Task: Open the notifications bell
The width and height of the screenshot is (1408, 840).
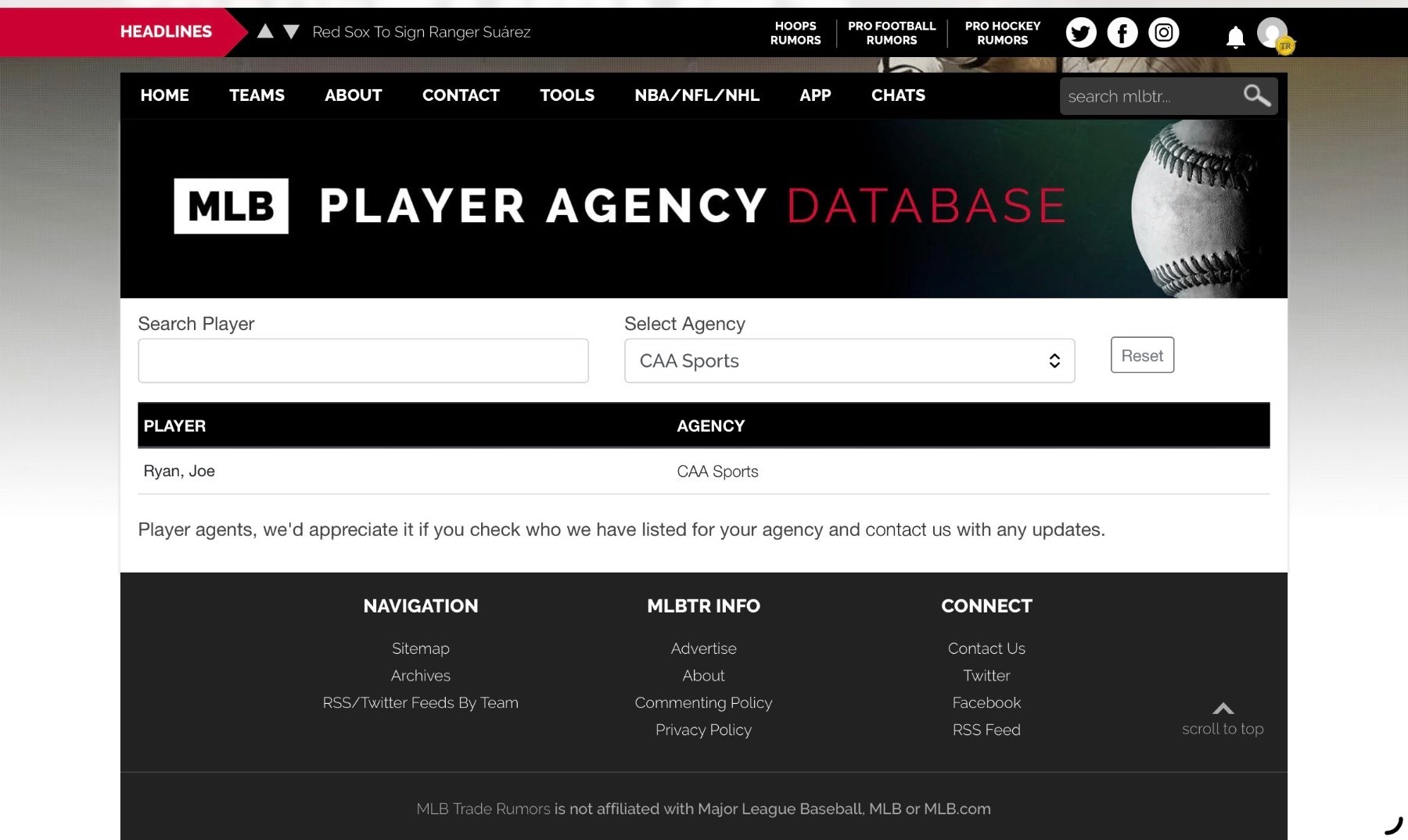Action: 1235,37
